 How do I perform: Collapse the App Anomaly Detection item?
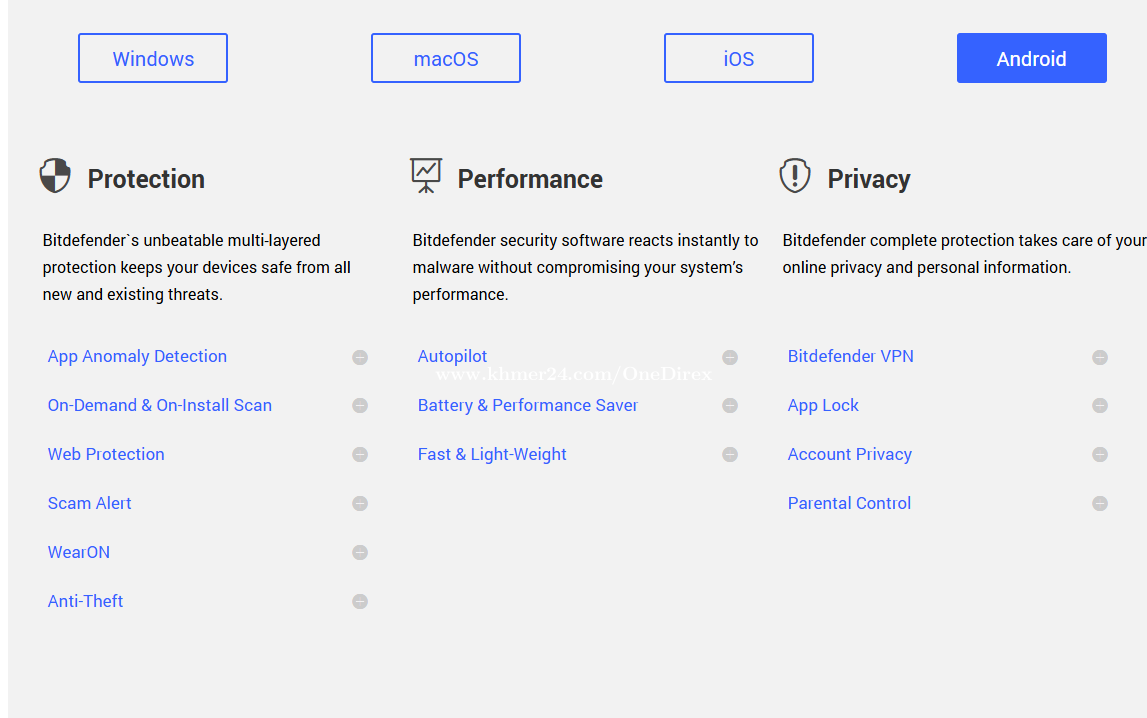point(360,357)
